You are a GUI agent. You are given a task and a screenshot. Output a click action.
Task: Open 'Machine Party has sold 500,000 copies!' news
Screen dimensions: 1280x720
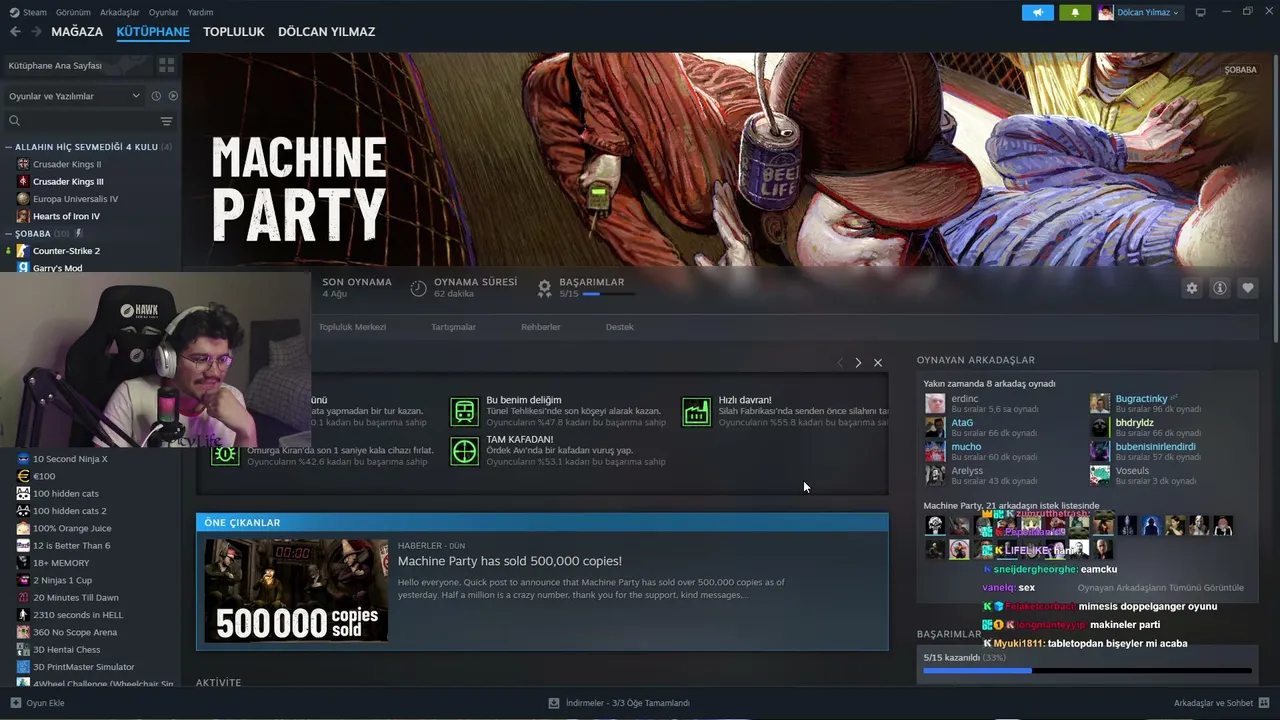[x=510, y=561]
